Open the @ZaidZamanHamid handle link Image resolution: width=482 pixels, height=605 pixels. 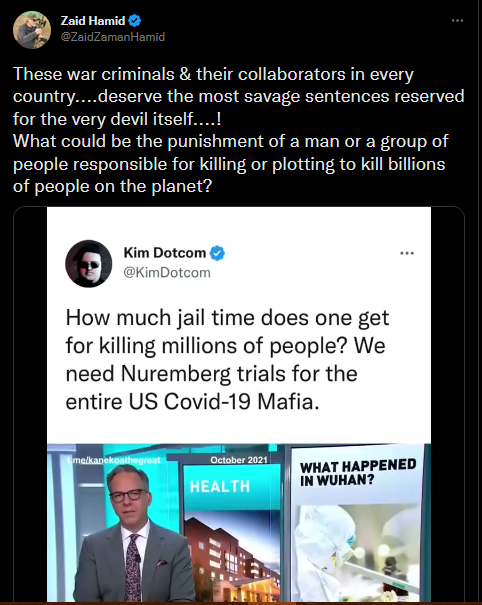(x=113, y=37)
